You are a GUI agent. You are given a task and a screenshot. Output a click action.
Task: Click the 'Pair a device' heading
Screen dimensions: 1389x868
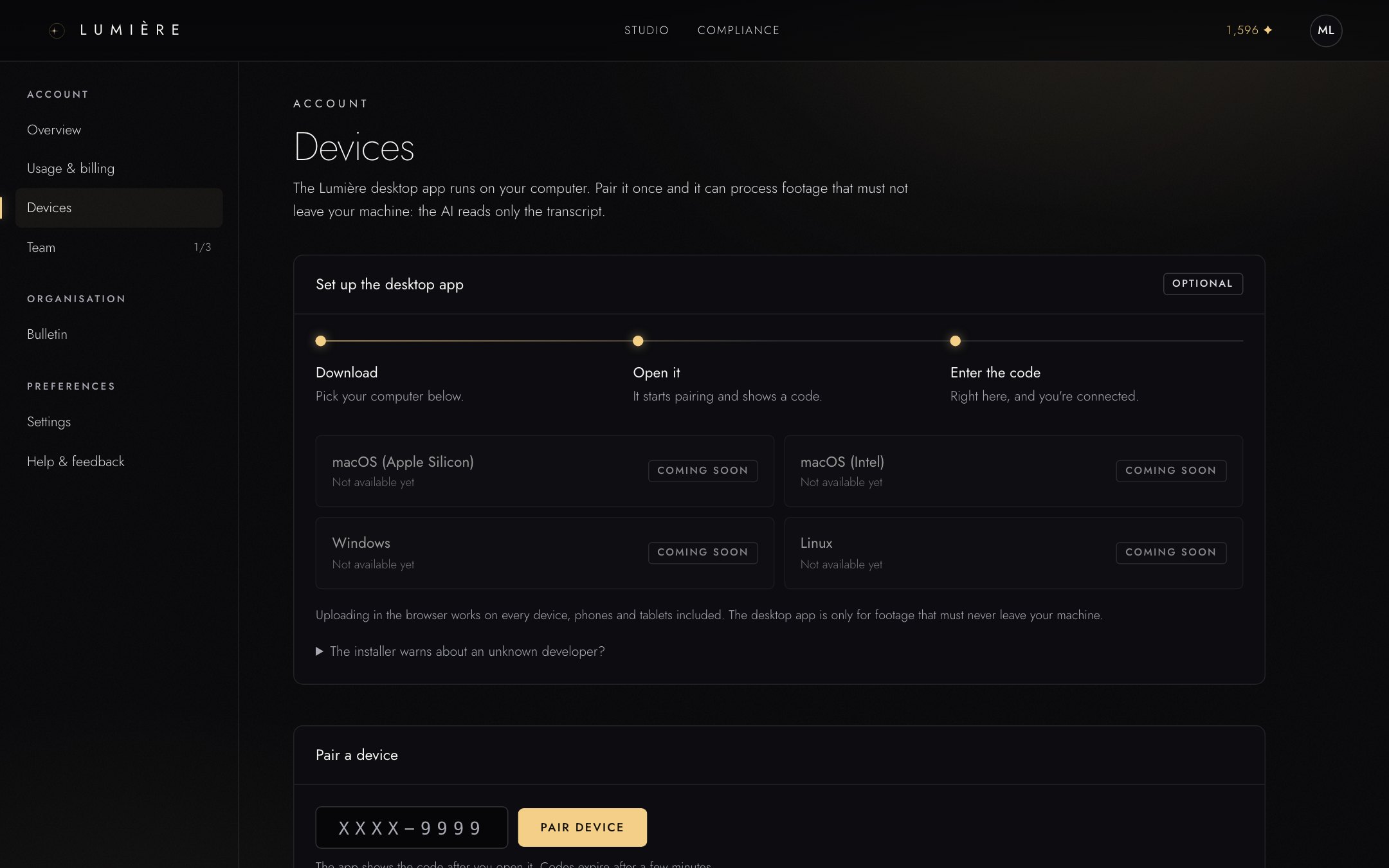[x=357, y=755]
